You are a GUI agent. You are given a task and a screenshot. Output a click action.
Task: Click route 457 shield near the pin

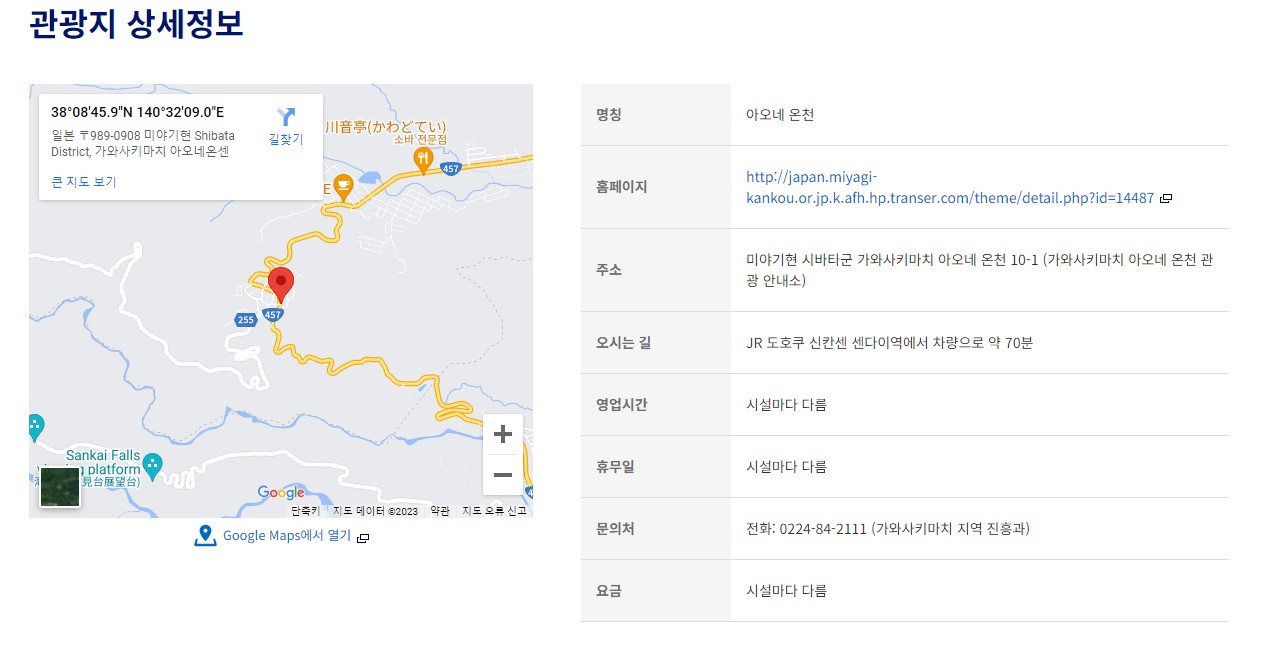tap(273, 314)
